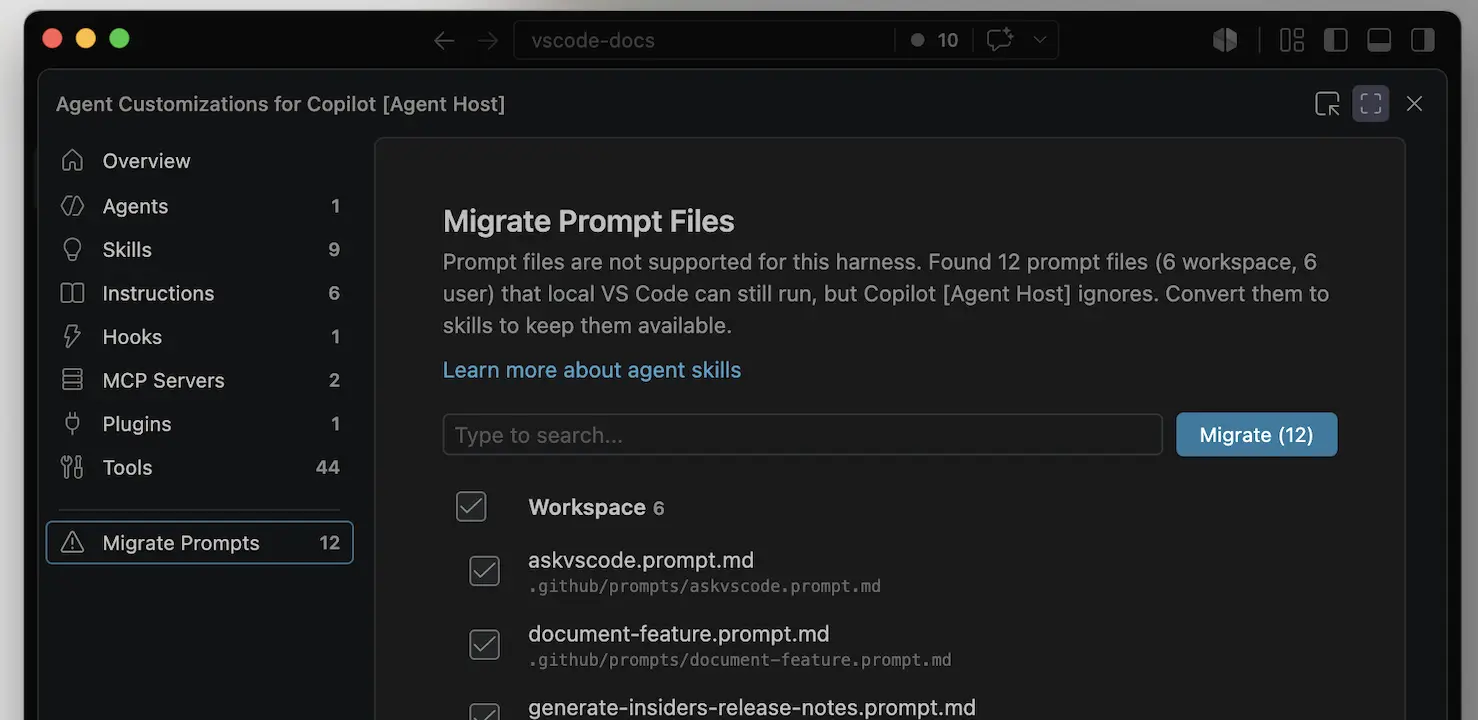Open the Overview section
The width and height of the screenshot is (1478, 720).
coord(200,160)
